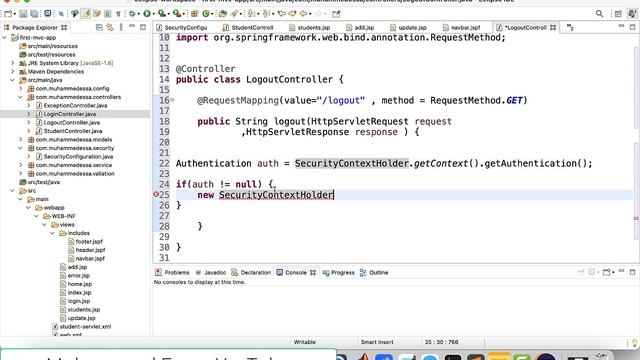640x360 pixels.
Task: Click the Run green play icon
Action: [147, 14]
